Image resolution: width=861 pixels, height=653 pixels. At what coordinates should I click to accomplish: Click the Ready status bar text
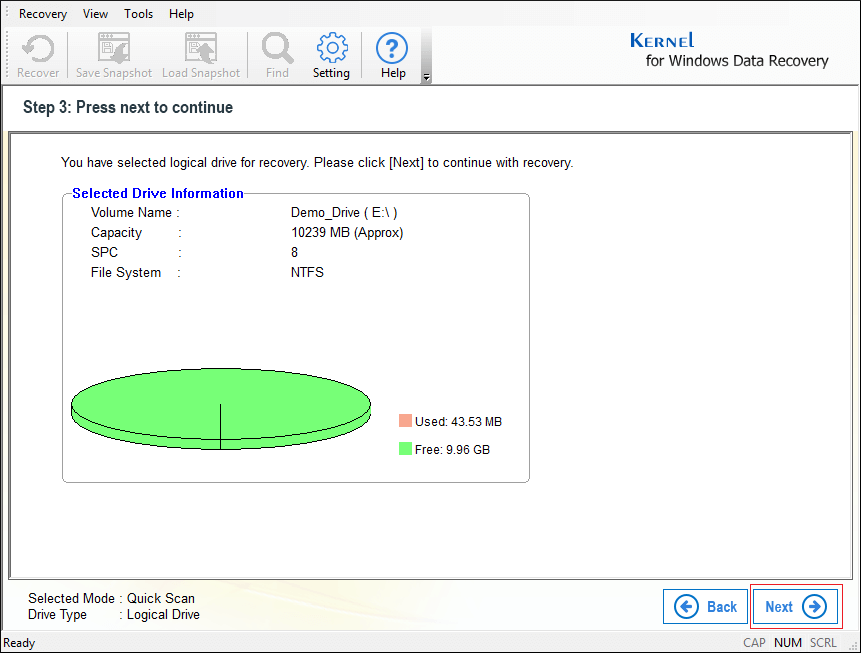pos(19,643)
